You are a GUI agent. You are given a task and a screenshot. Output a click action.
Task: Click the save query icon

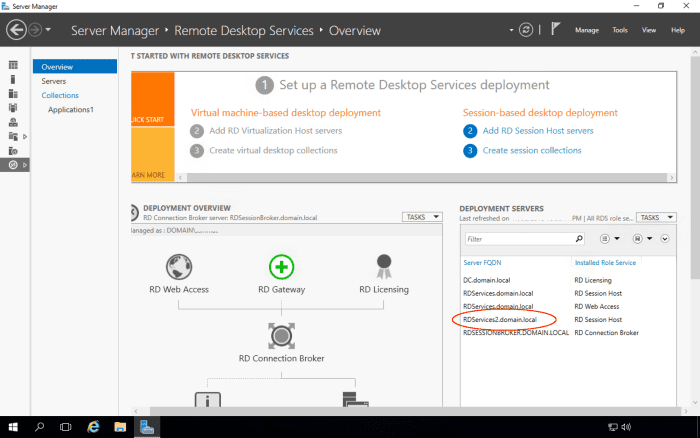pos(637,239)
